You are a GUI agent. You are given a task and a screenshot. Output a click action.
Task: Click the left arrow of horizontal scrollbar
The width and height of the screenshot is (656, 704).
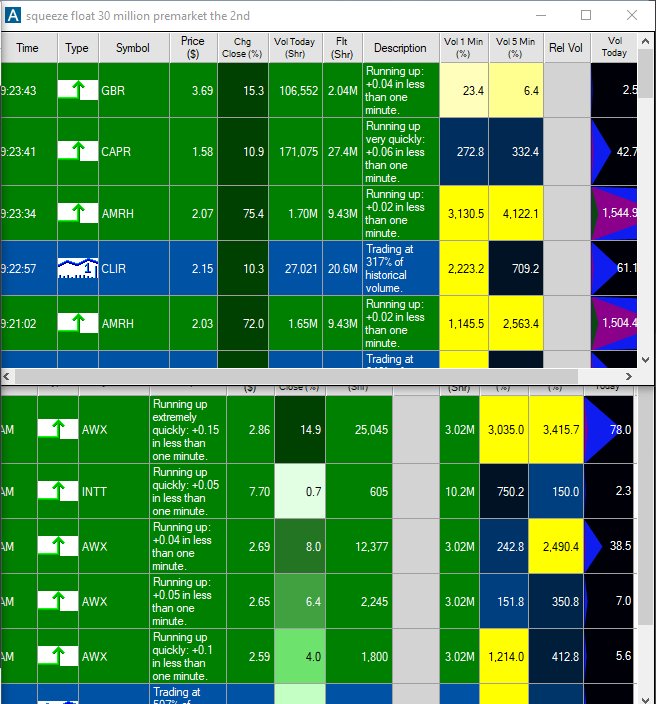[x=6, y=376]
